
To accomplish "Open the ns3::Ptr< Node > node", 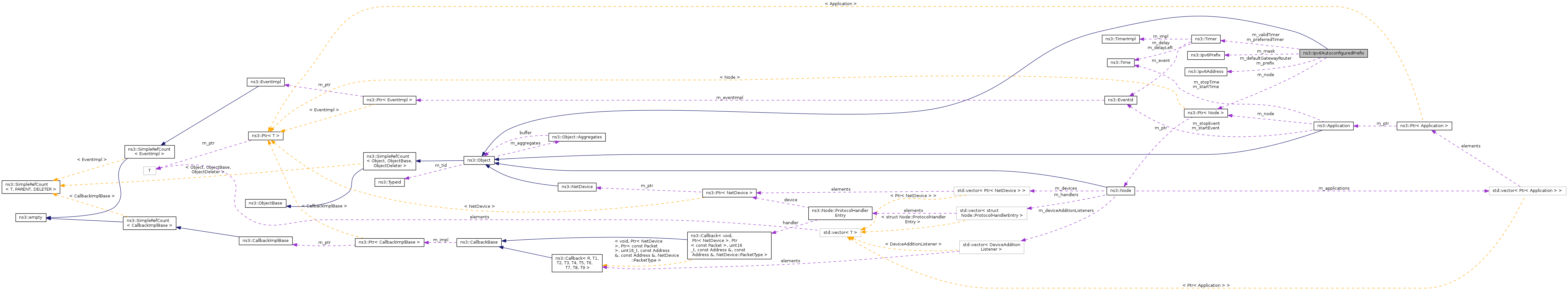I will (x=1205, y=113).
